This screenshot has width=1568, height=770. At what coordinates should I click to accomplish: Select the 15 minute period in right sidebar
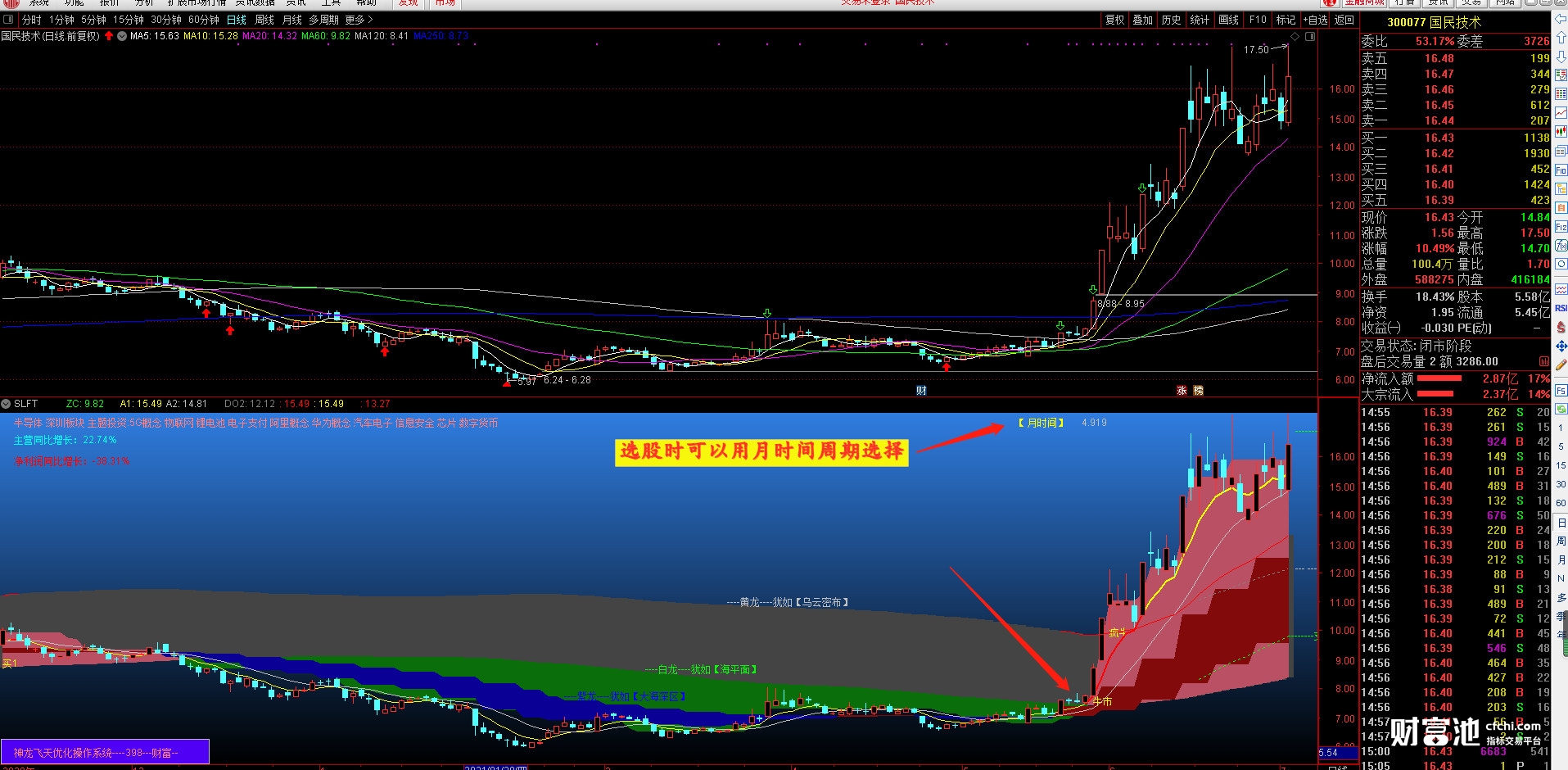click(1561, 465)
